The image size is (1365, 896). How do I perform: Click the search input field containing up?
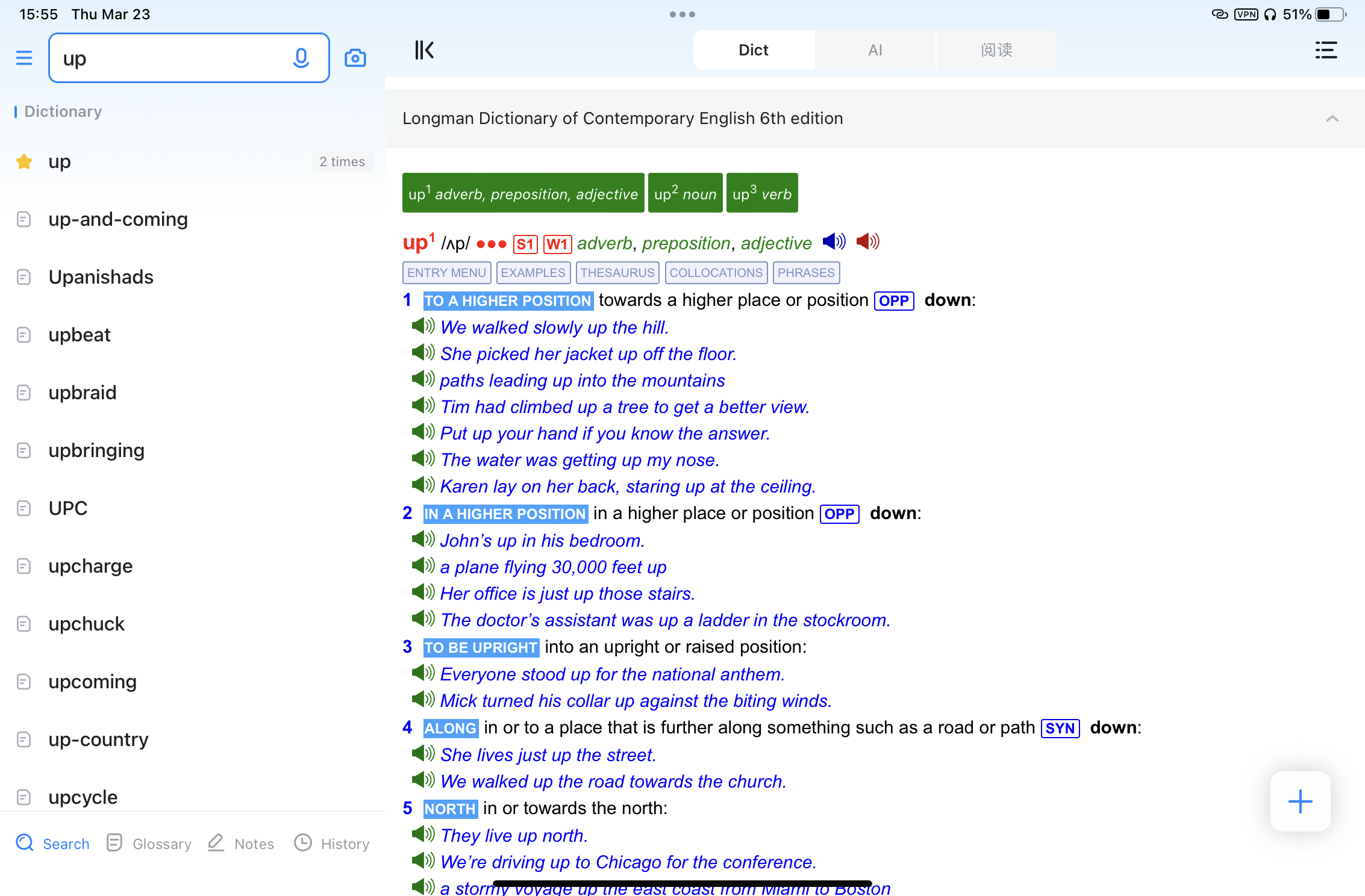pos(169,58)
